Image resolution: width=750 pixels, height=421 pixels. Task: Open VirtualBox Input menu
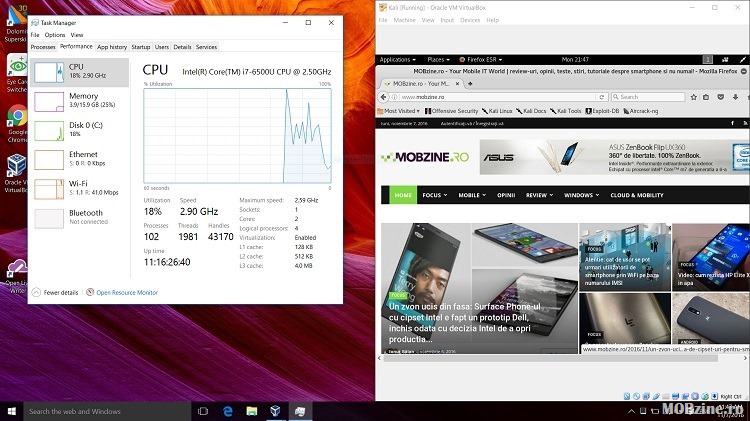point(447,20)
